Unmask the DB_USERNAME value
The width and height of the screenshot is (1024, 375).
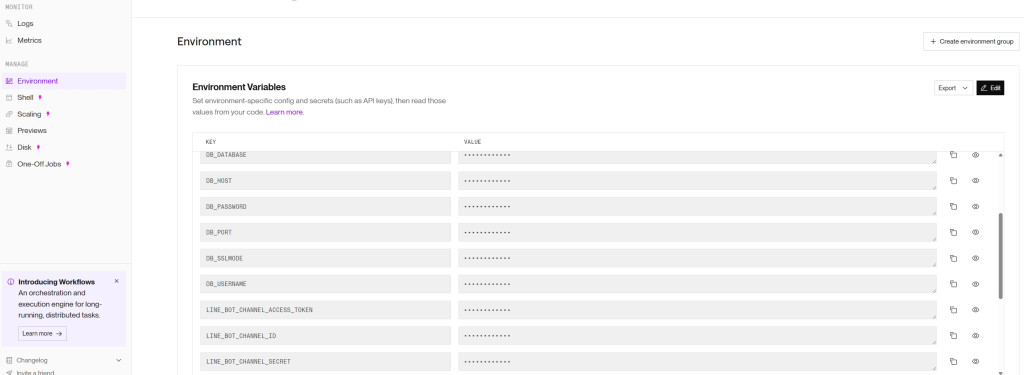coord(975,284)
